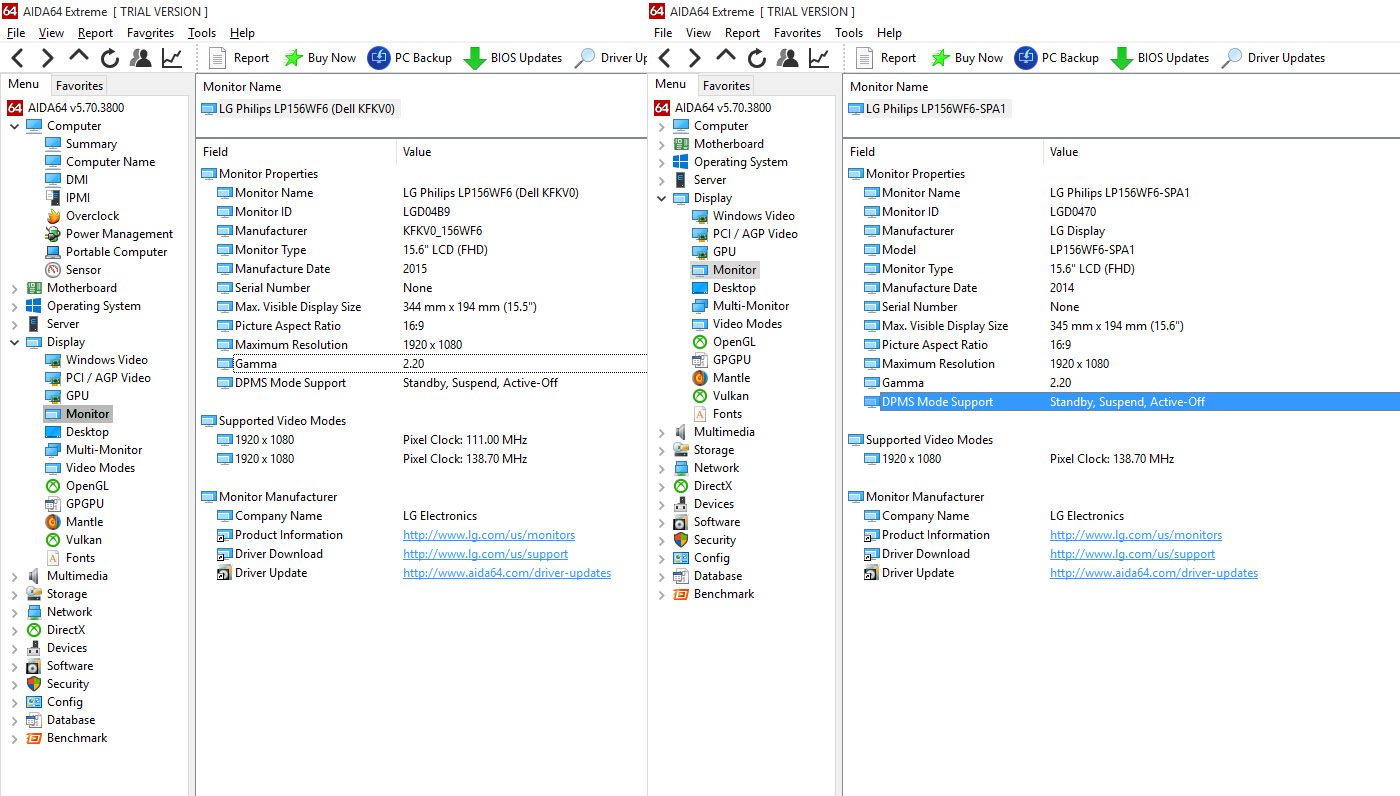Open Product Information link in left window

[x=489, y=535]
